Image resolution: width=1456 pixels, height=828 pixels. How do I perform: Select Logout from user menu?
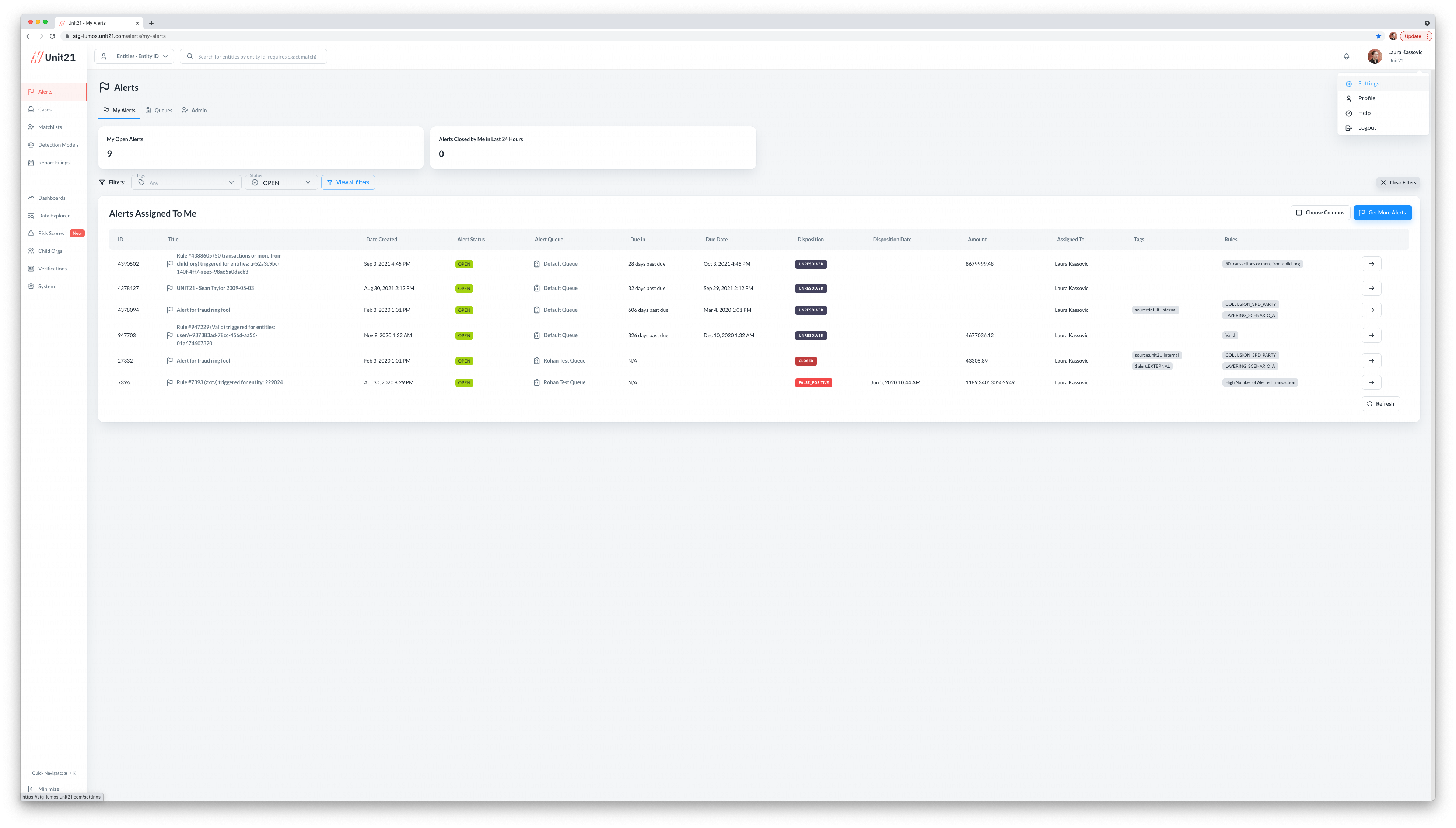point(1367,128)
